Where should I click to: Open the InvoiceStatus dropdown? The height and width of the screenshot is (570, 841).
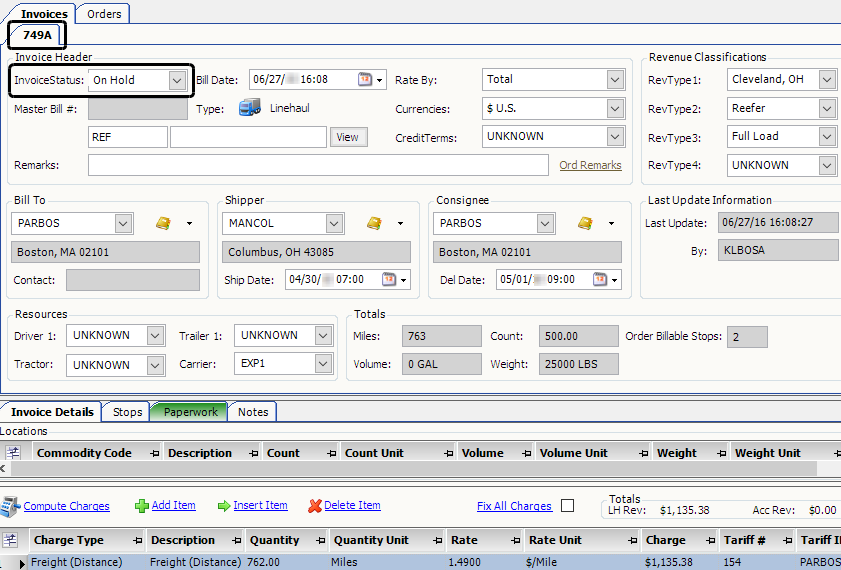pos(176,80)
